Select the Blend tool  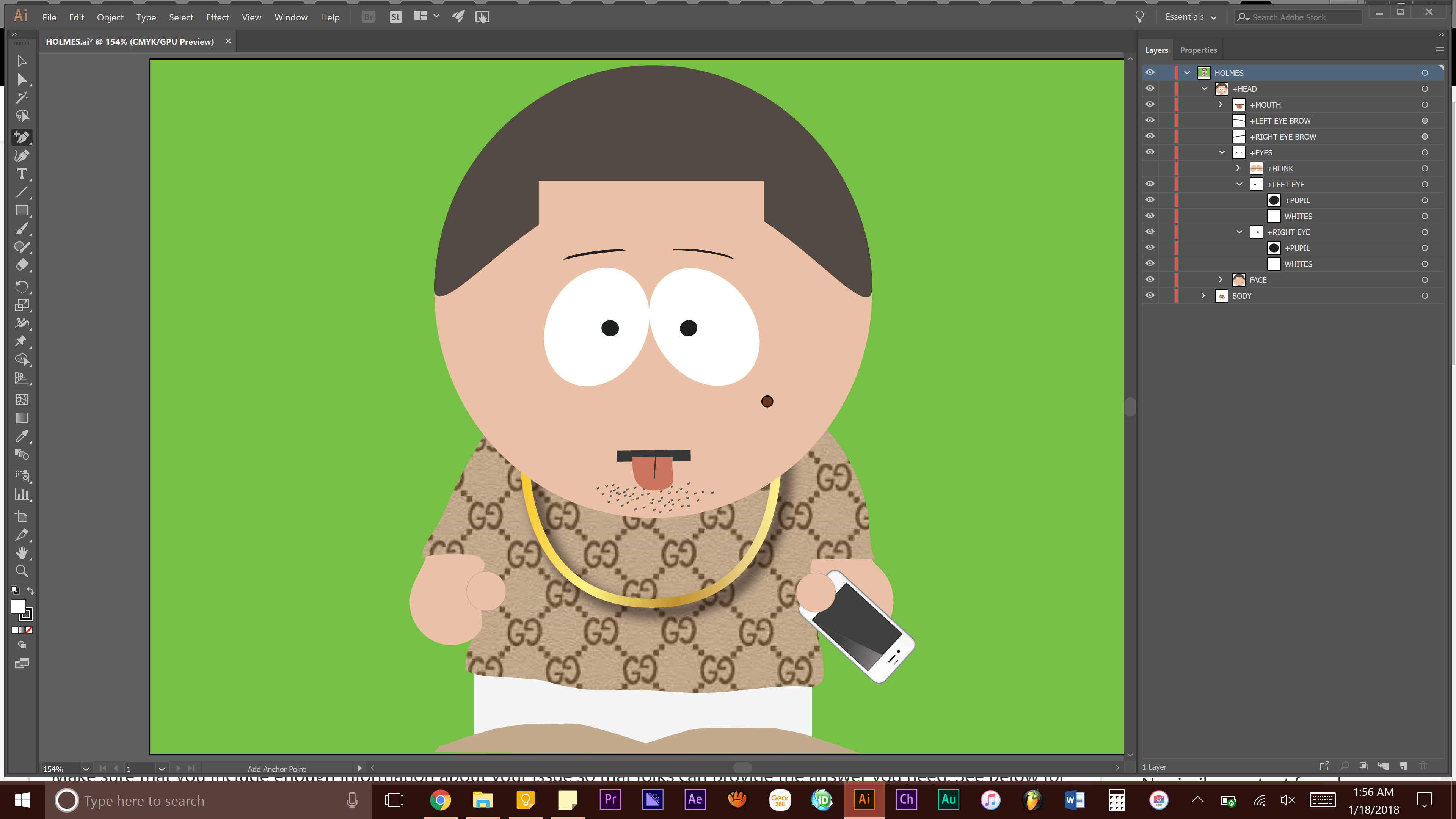click(x=22, y=454)
